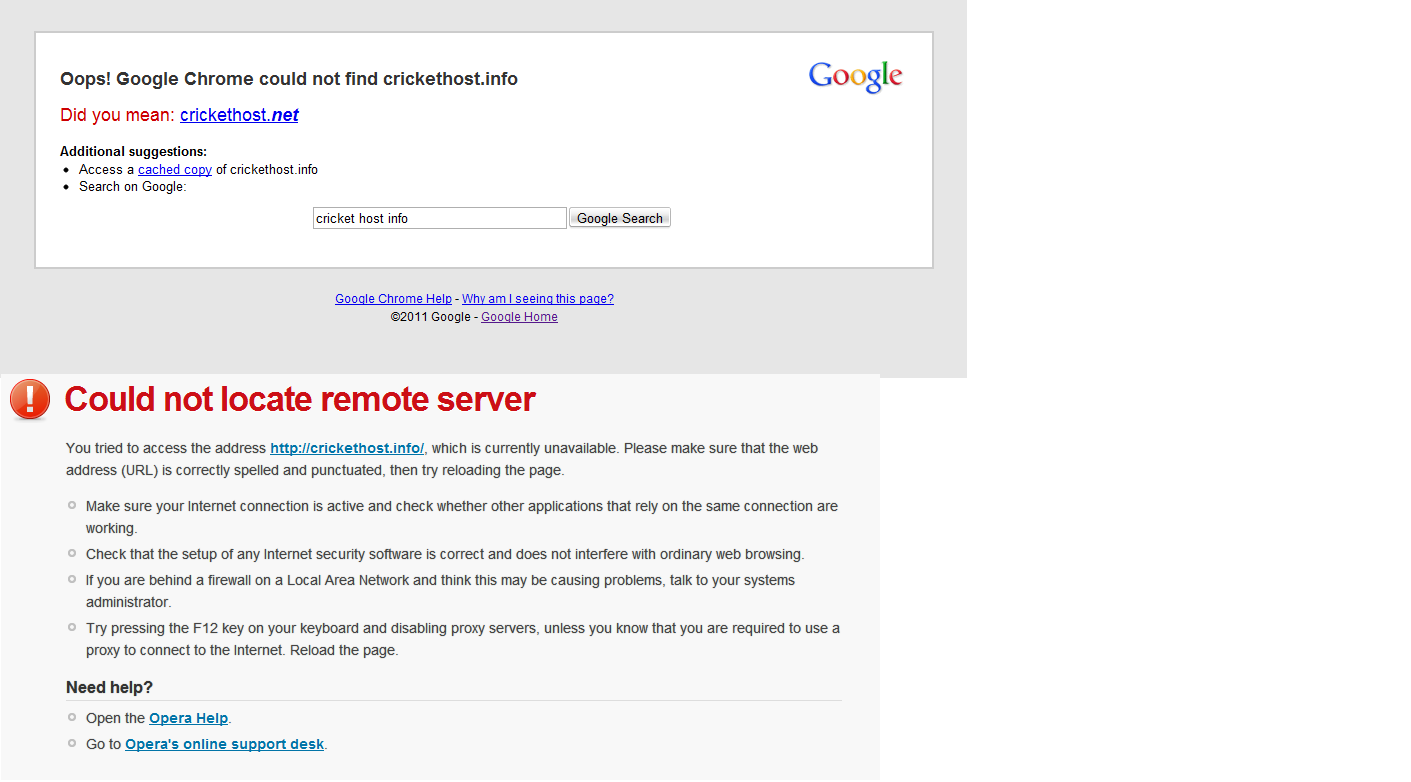Open the crickethost.net suggestion link
The image size is (1411, 782).
[x=239, y=115]
